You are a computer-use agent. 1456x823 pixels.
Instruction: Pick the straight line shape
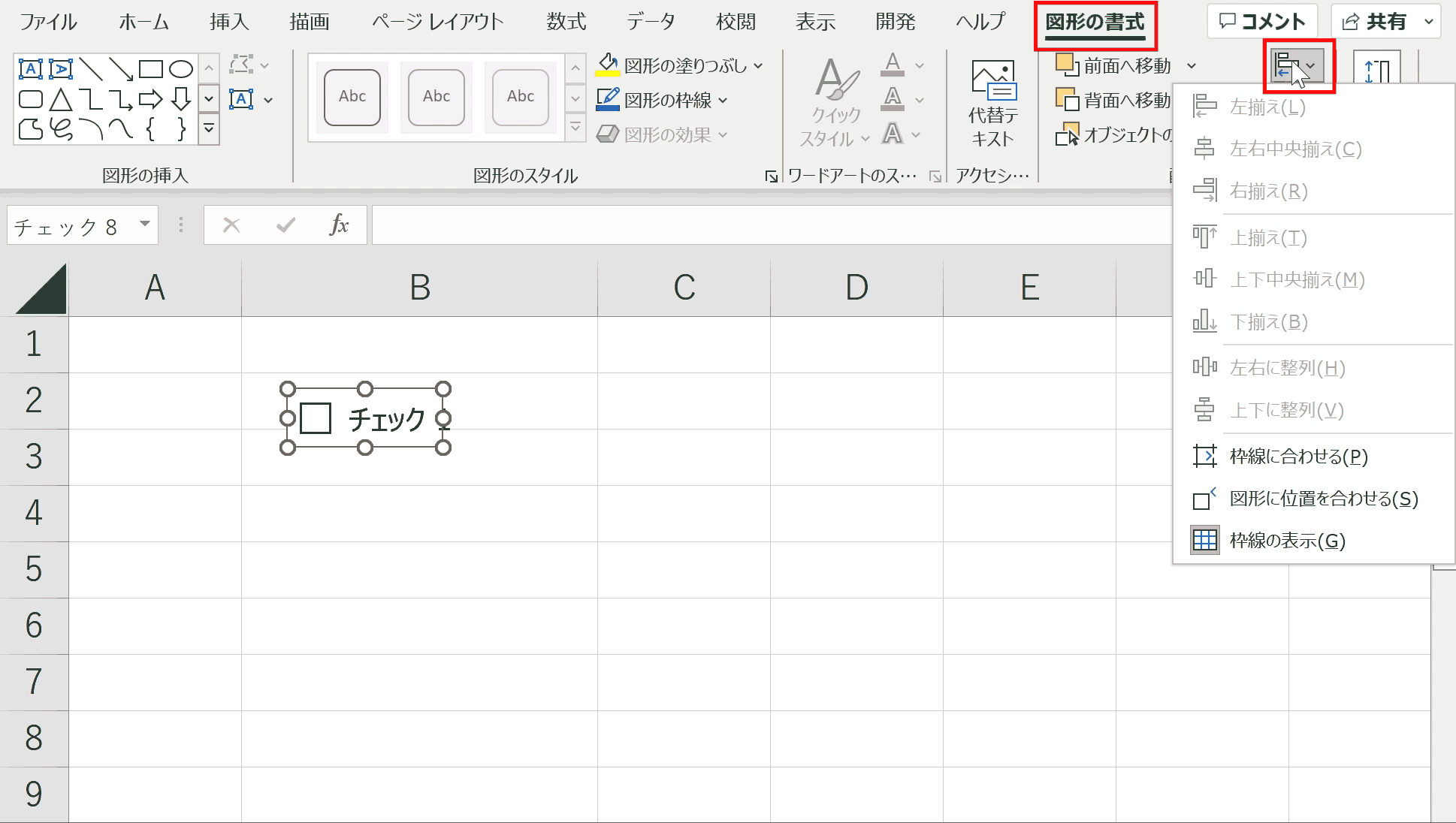click(90, 69)
